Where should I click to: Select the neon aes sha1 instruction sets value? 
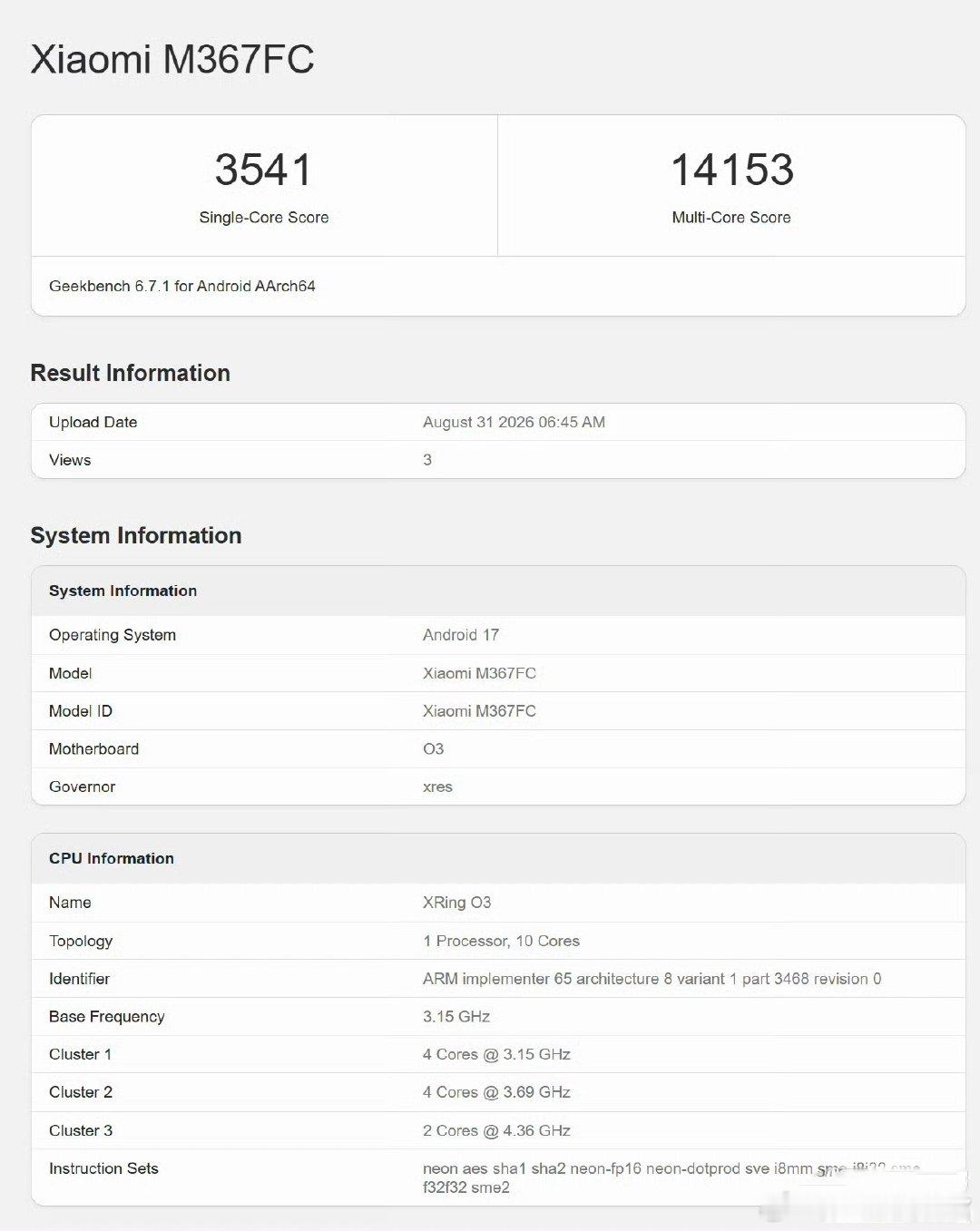[671, 1177]
